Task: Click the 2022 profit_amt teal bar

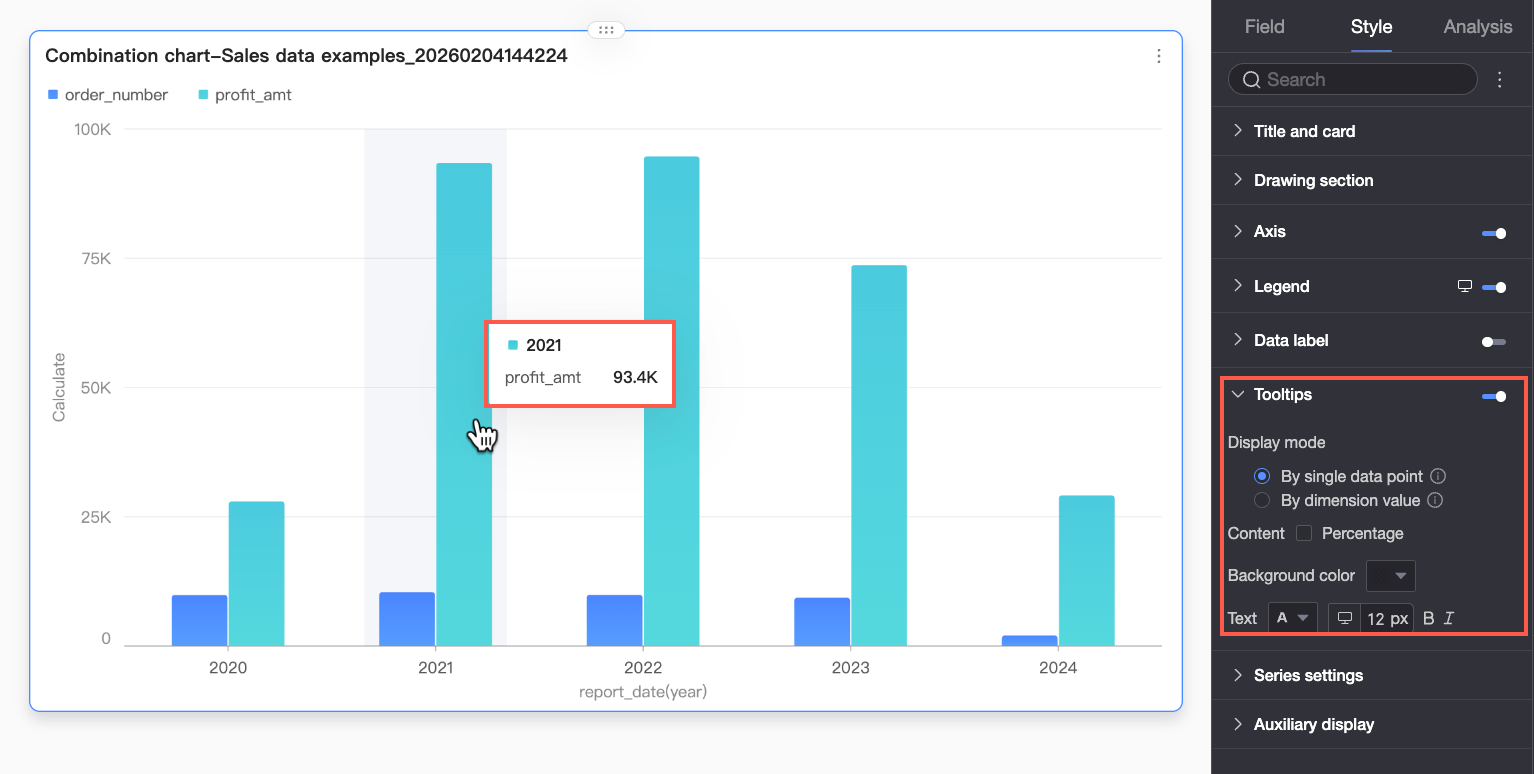Action: pyautogui.click(x=671, y=401)
